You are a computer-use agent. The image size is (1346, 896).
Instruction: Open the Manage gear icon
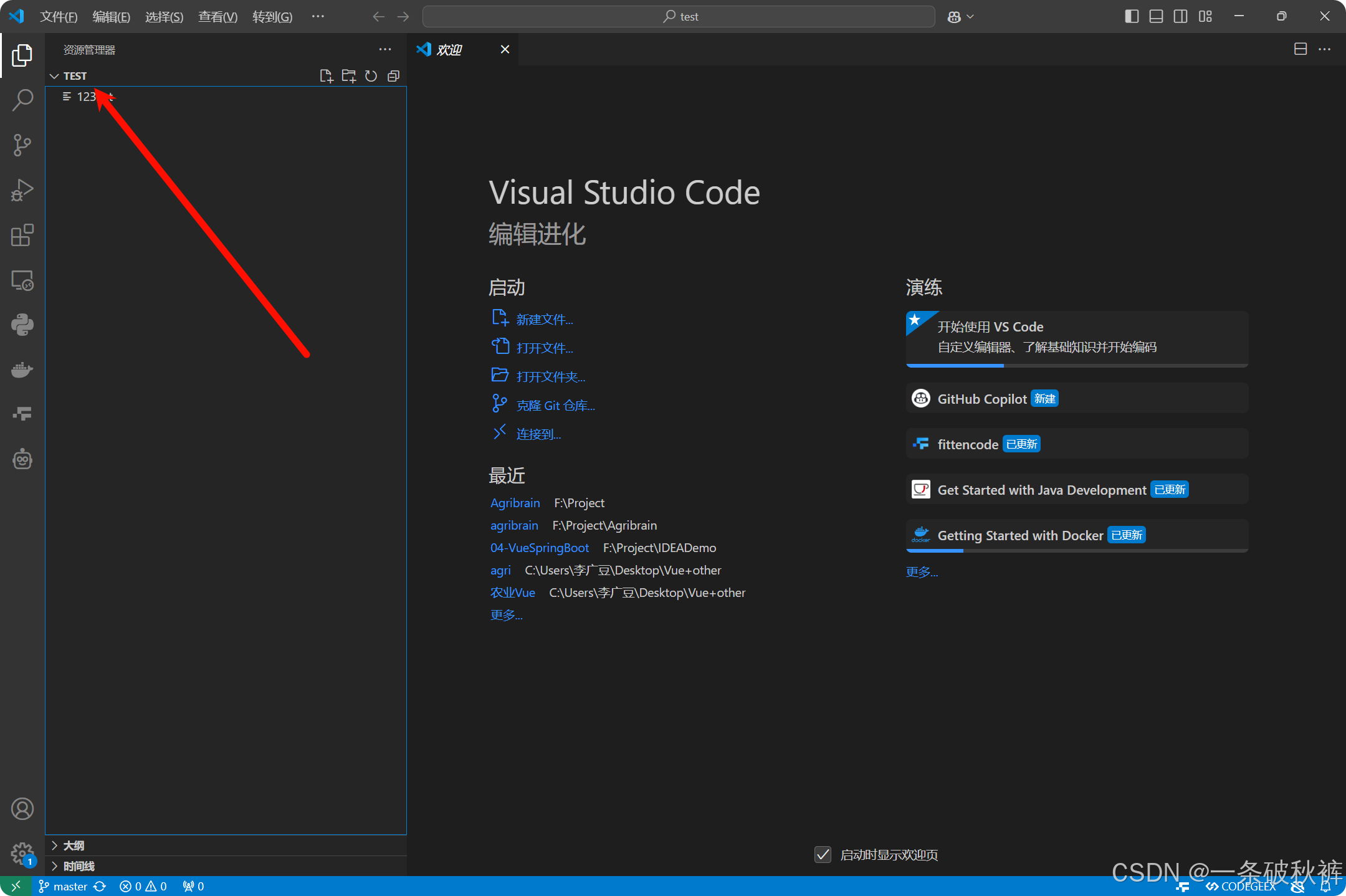pos(22,854)
